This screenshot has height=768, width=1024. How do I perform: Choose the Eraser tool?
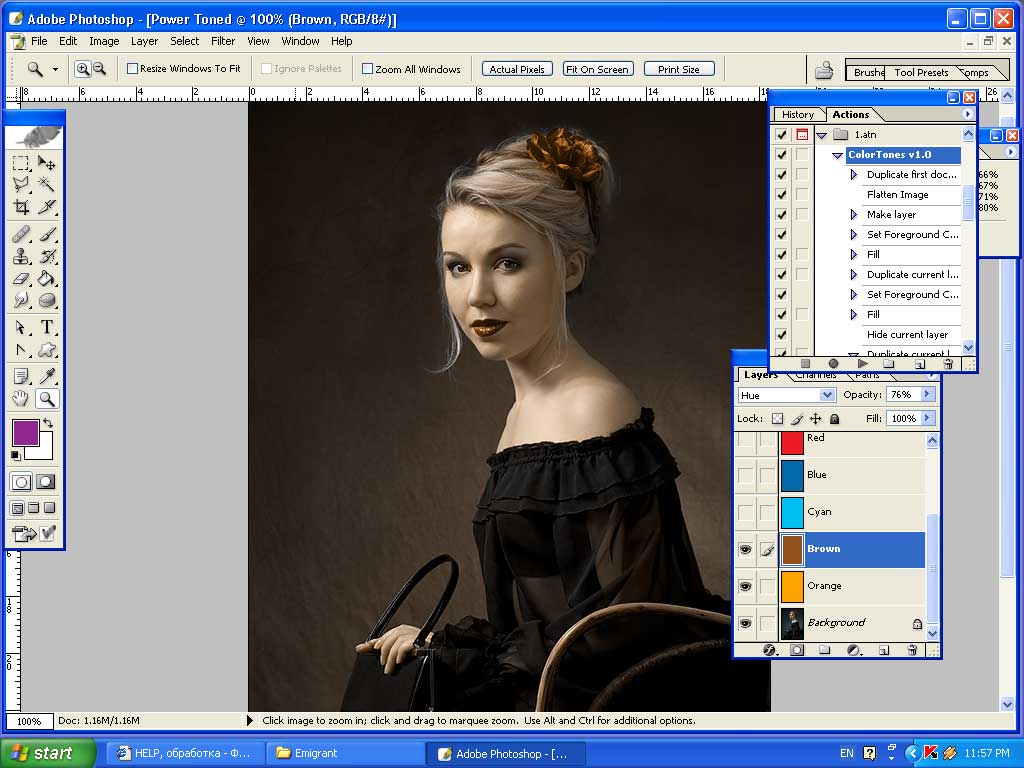(21, 278)
